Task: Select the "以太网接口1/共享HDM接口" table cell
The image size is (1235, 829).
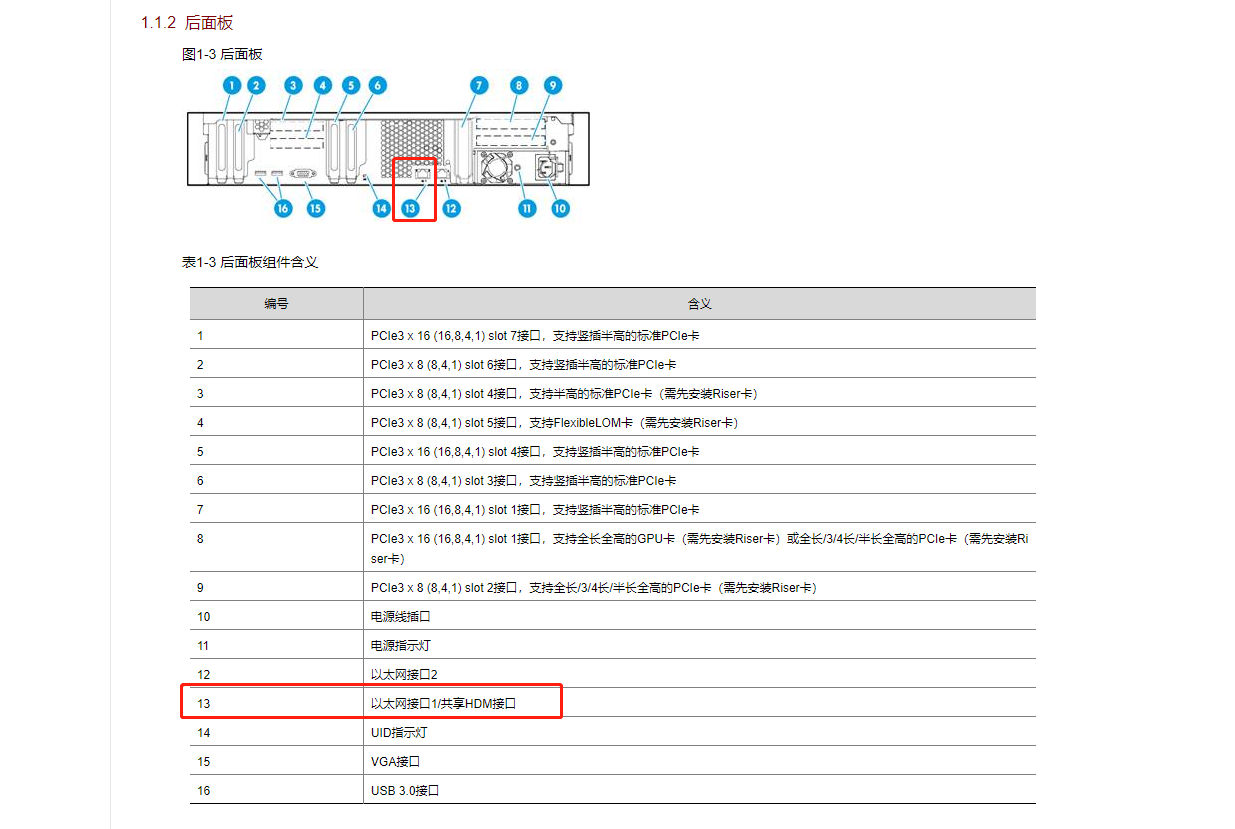Action: (x=700, y=704)
